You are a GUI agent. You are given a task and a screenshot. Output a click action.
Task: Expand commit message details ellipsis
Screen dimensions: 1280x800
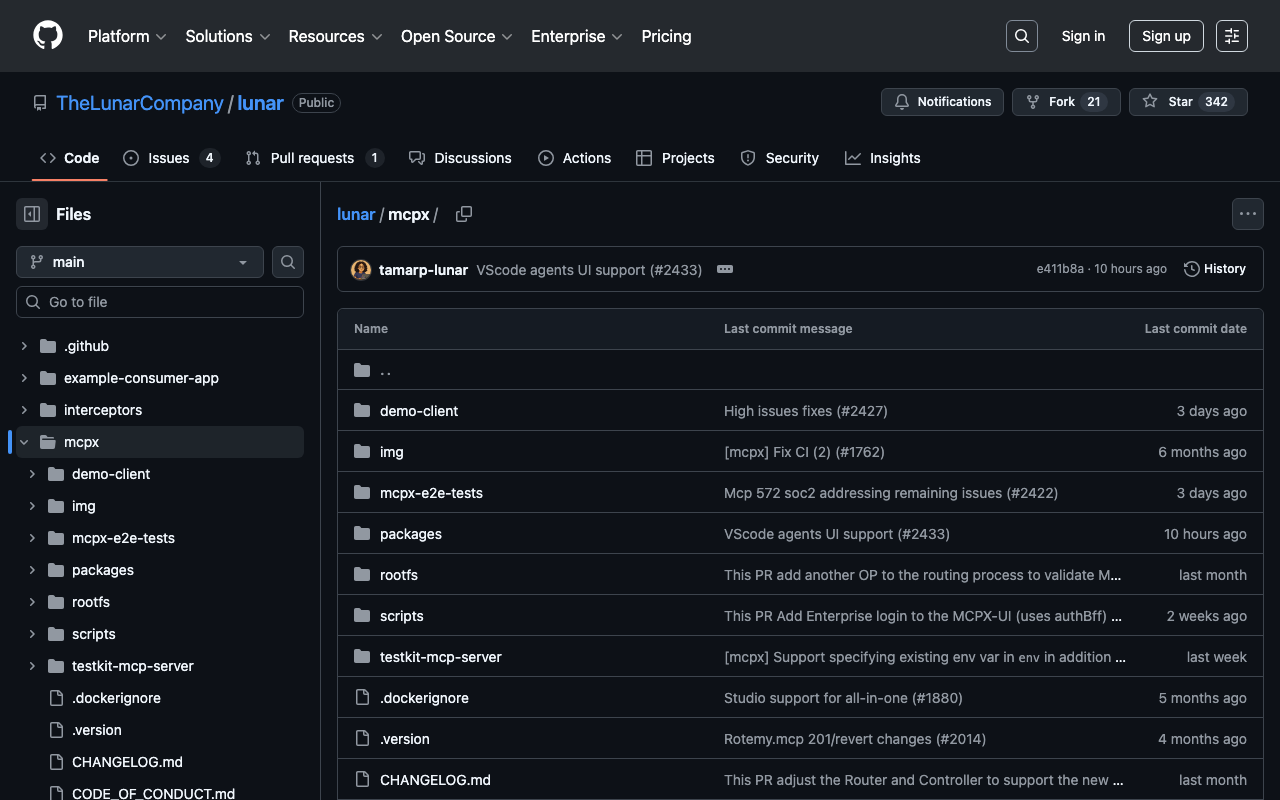(725, 269)
